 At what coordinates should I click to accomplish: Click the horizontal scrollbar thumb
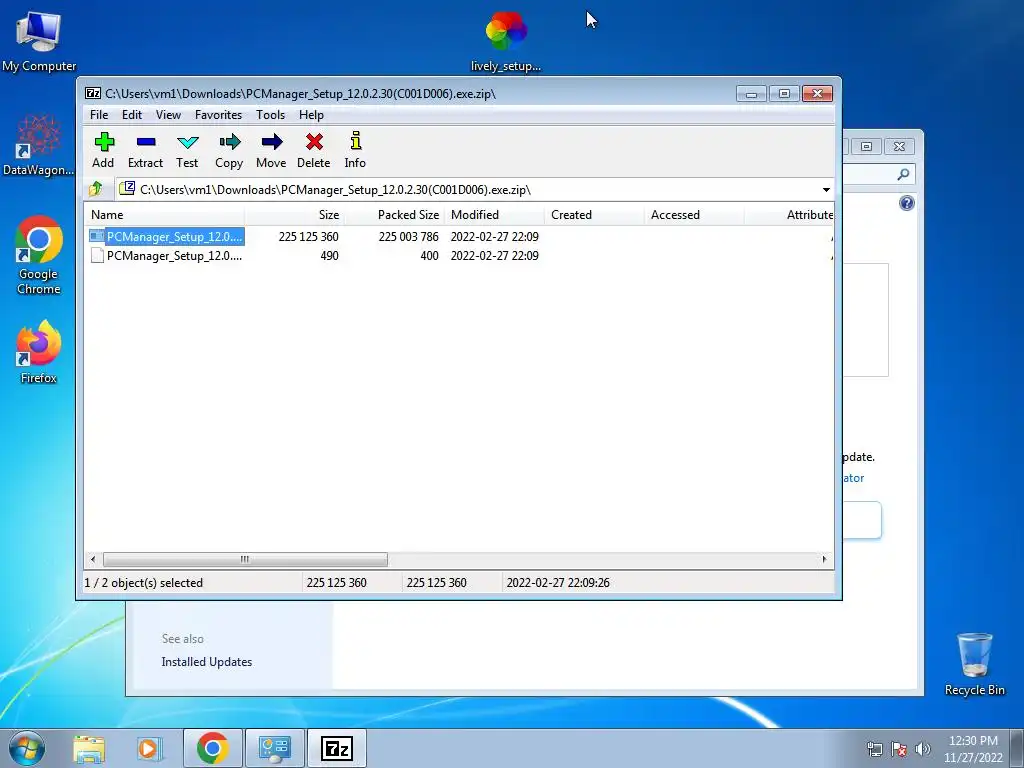[245, 559]
